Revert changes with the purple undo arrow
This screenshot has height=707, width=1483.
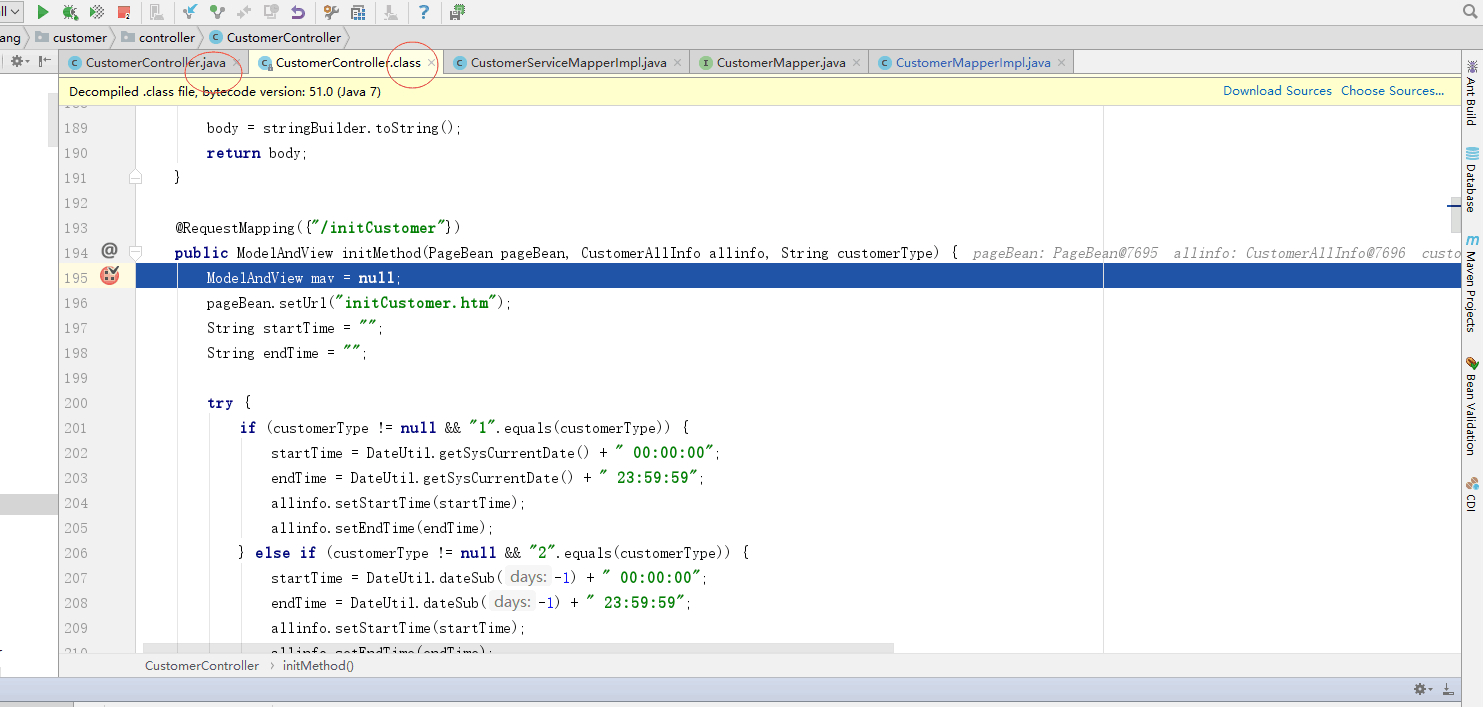[298, 12]
